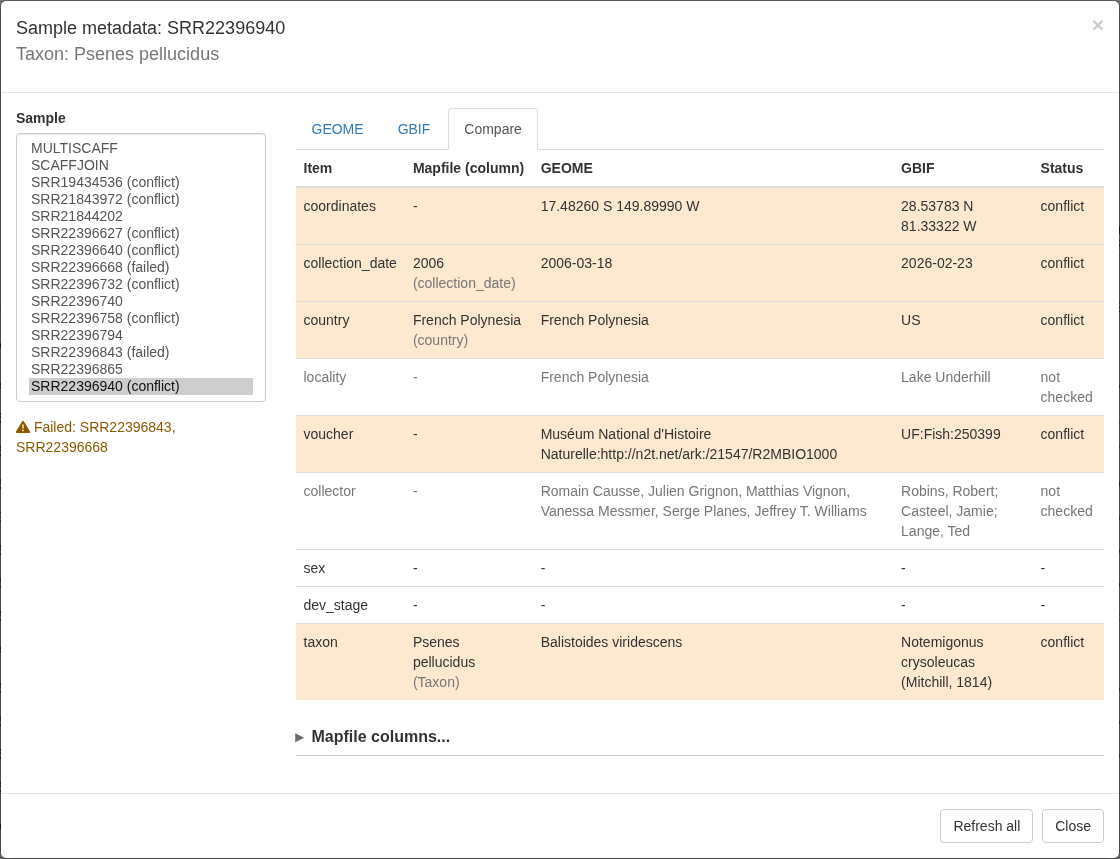Click the Close button
This screenshot has height=859, width=1120.
click(1073, 826)
